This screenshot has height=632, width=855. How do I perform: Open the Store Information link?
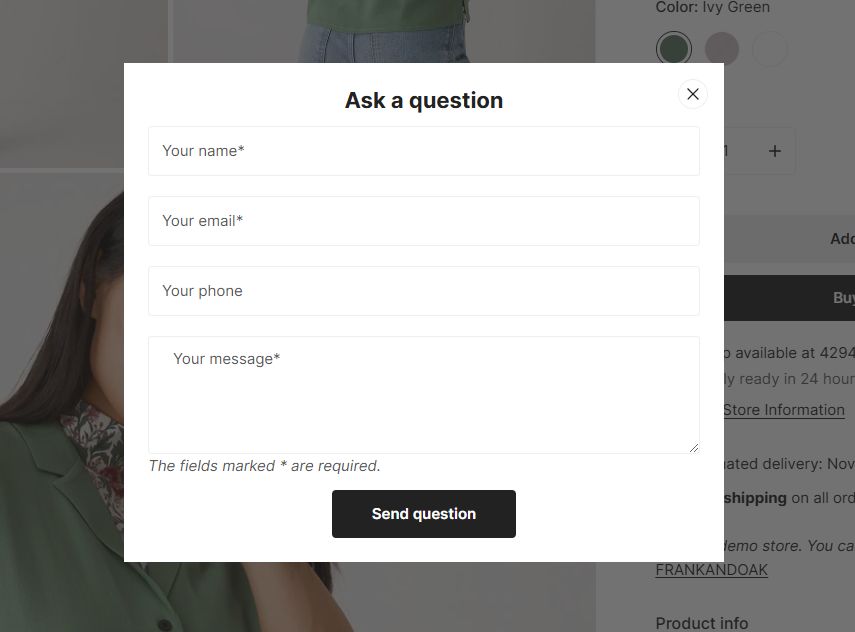point(784,410)
